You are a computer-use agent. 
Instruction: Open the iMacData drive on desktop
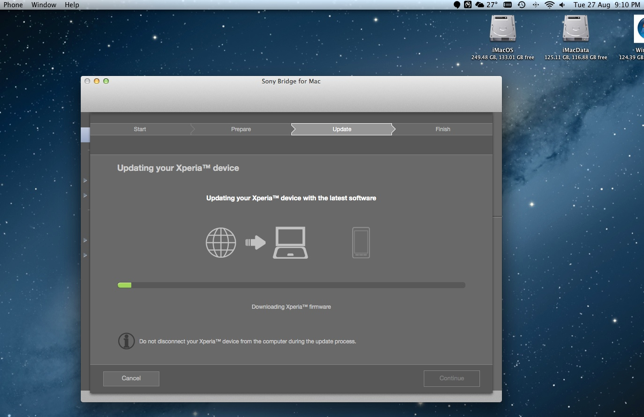[575, 30]
